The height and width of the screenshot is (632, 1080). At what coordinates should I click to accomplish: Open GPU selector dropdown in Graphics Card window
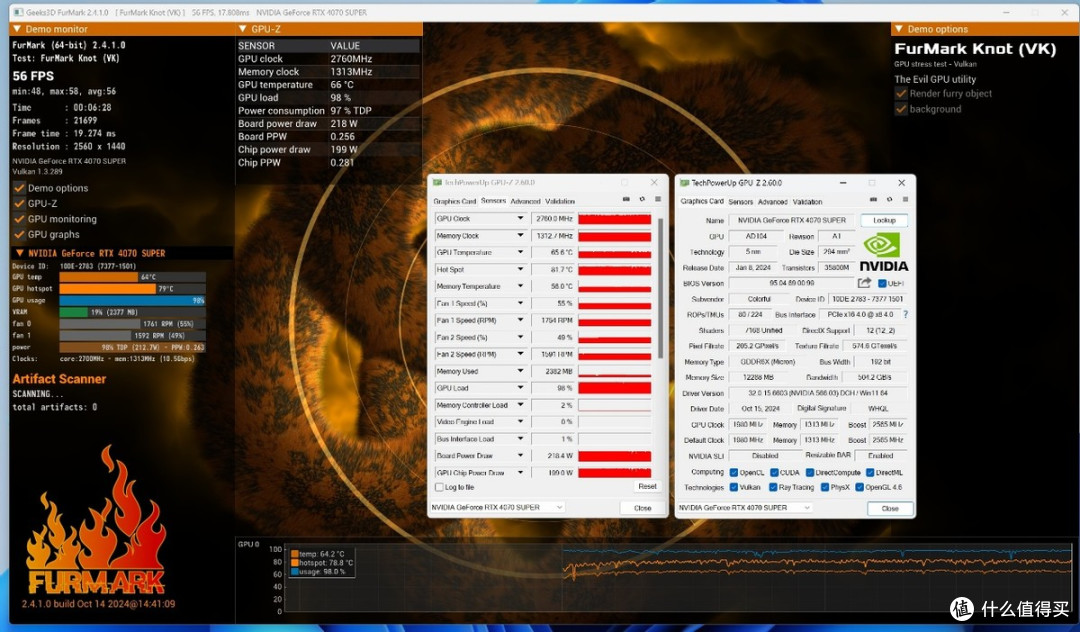745,507
